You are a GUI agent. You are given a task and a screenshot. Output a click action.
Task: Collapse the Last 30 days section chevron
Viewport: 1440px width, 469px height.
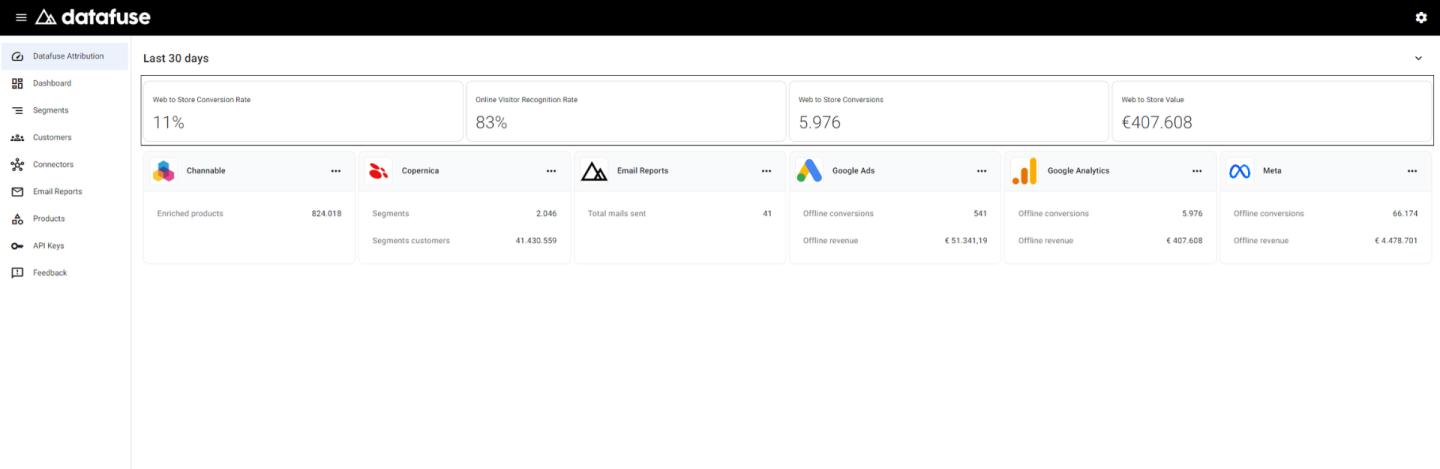pos(1418,58)
